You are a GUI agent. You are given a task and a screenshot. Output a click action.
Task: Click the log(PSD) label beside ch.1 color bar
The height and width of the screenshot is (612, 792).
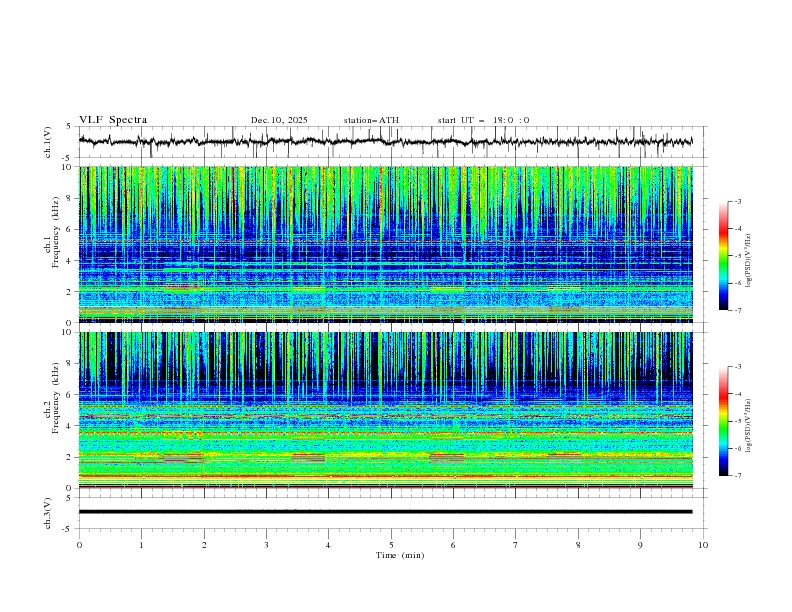pos(749,261)
